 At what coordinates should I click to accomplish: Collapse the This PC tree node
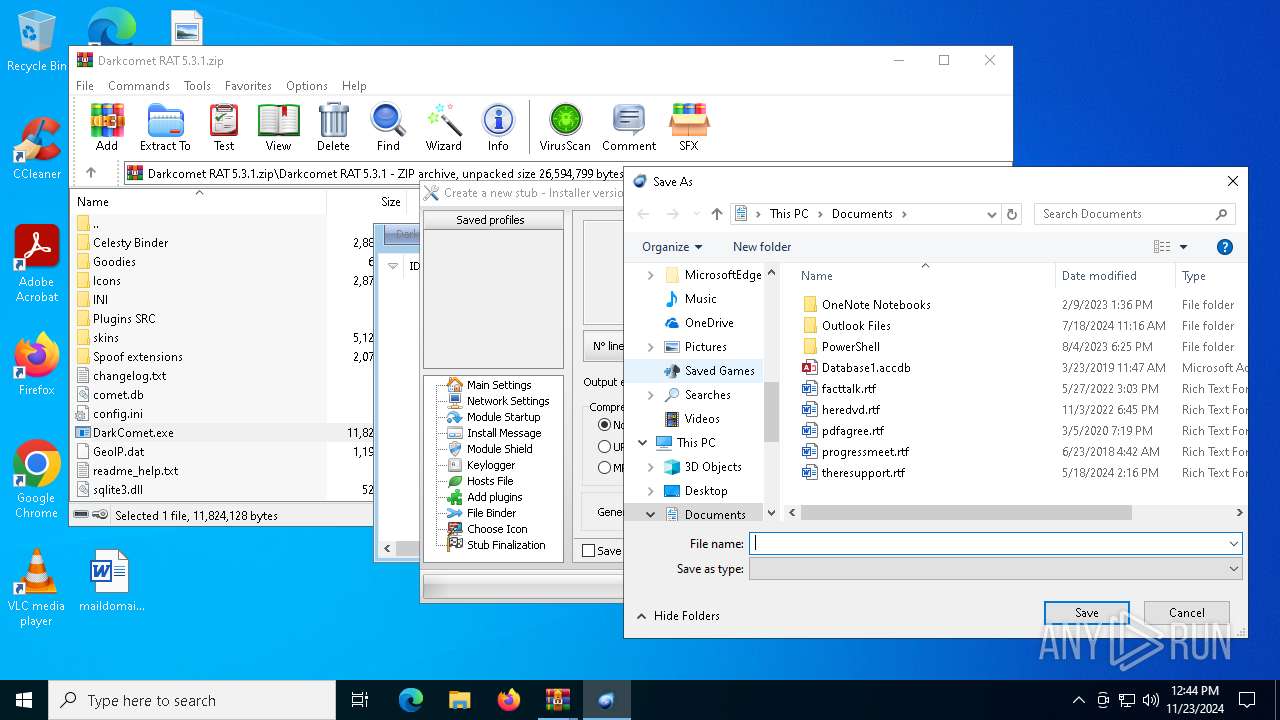pos(643,443)
